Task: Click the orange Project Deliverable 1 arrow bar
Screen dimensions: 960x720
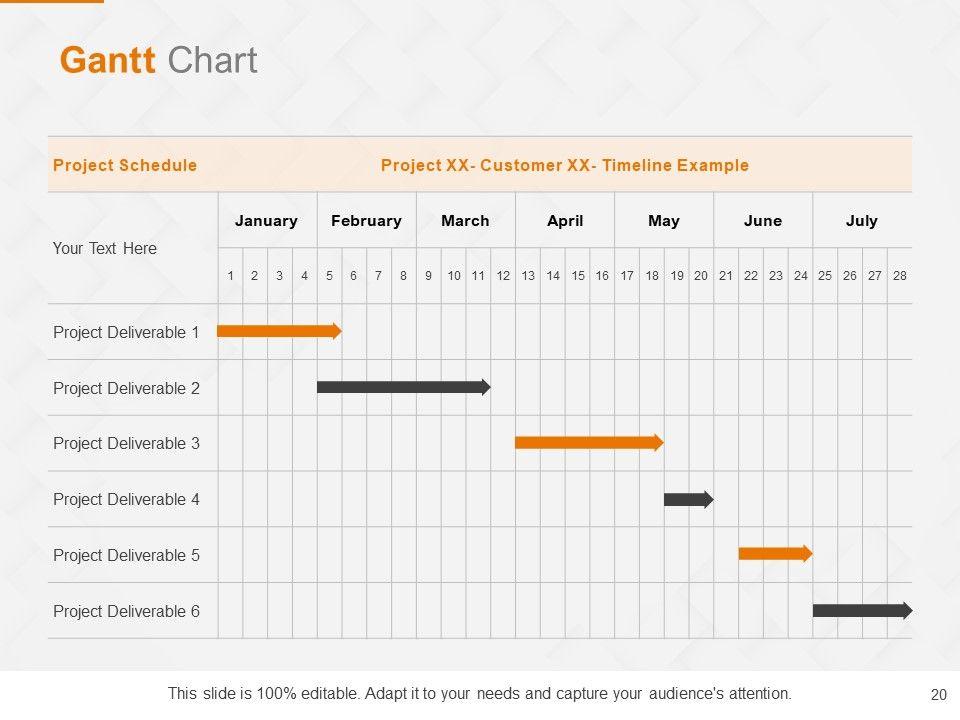Action: point(278,332)
